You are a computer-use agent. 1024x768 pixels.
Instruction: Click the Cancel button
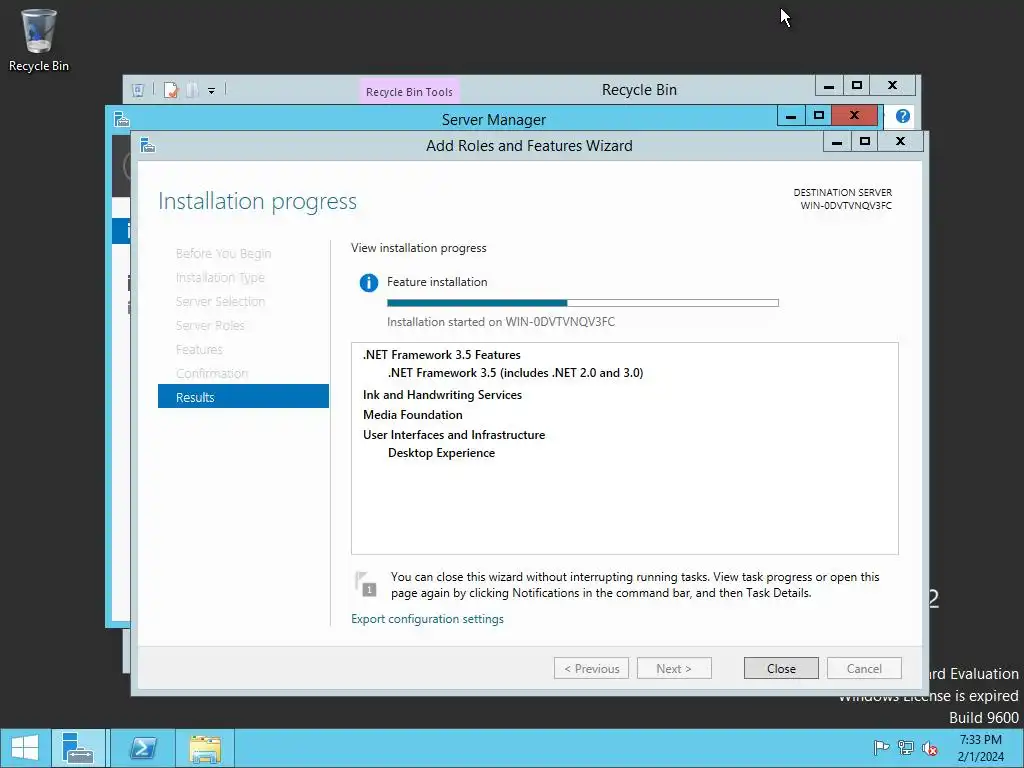[x=864, y=668]
